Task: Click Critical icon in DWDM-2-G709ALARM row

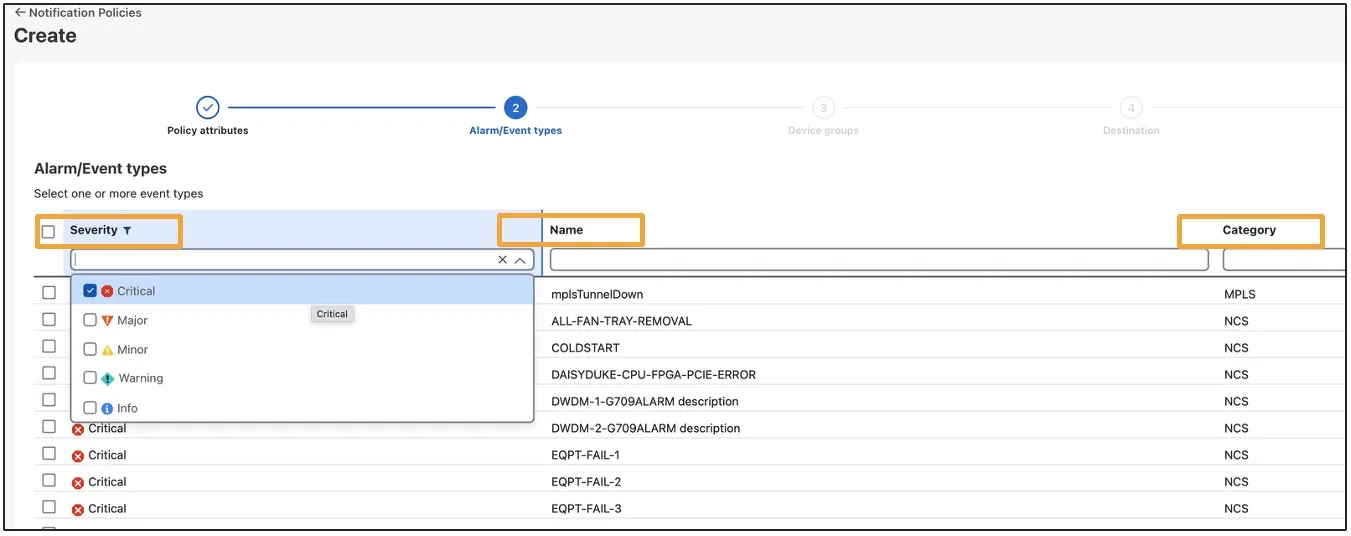Action: 78,429
